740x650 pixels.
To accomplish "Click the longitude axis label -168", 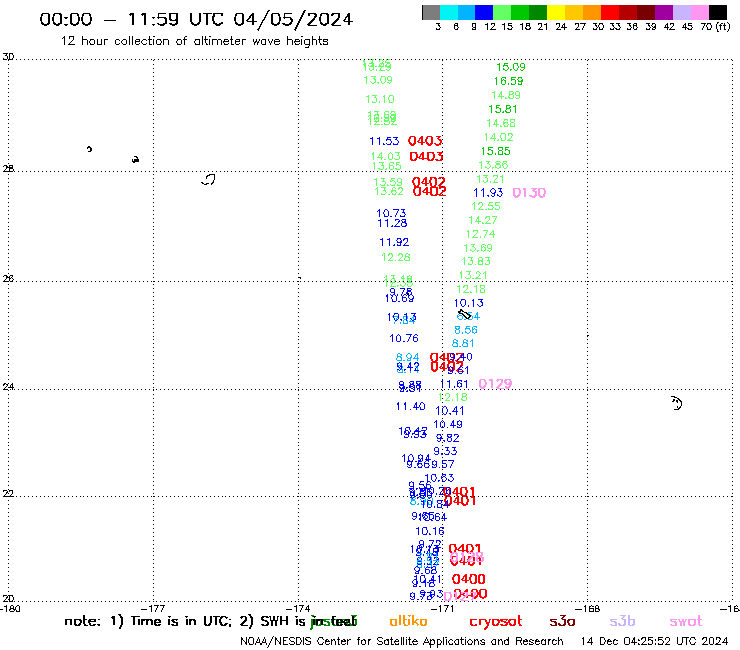I will (x=588, y=609).
